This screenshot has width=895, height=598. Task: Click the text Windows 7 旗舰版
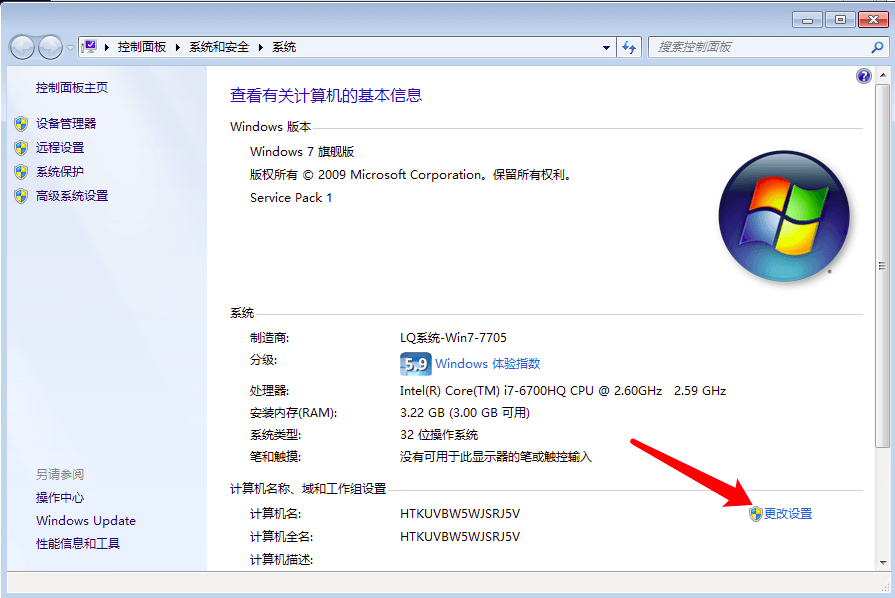pyautogui.click(x=302, y=152)
